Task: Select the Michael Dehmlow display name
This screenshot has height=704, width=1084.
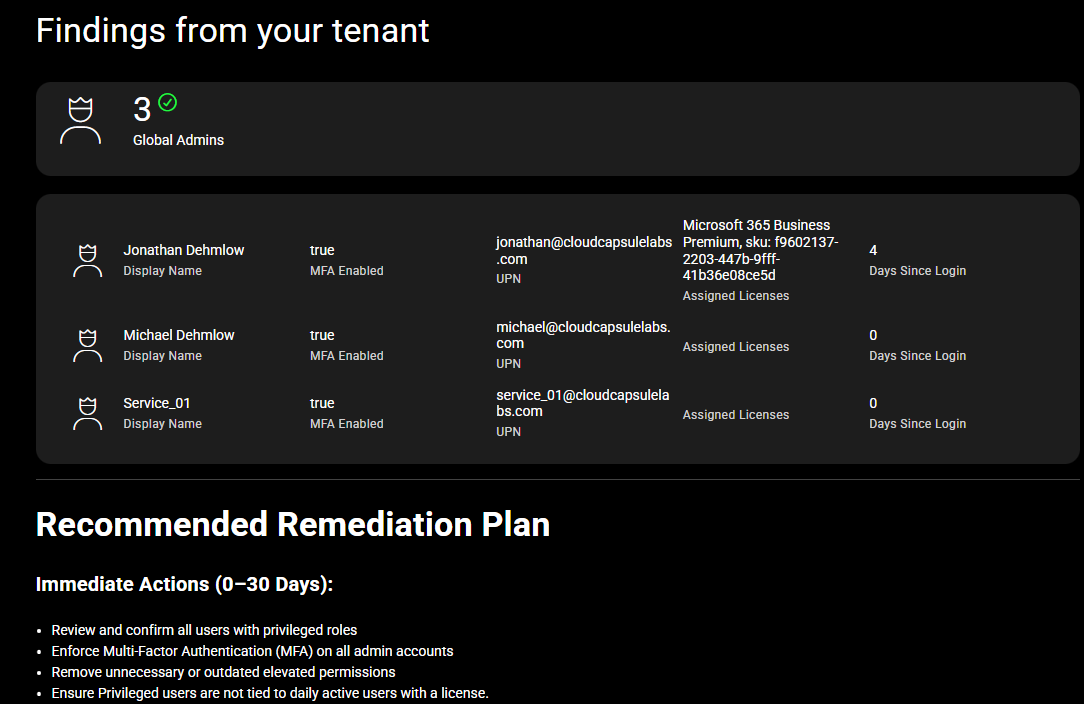Action: [x=179, y=335]
